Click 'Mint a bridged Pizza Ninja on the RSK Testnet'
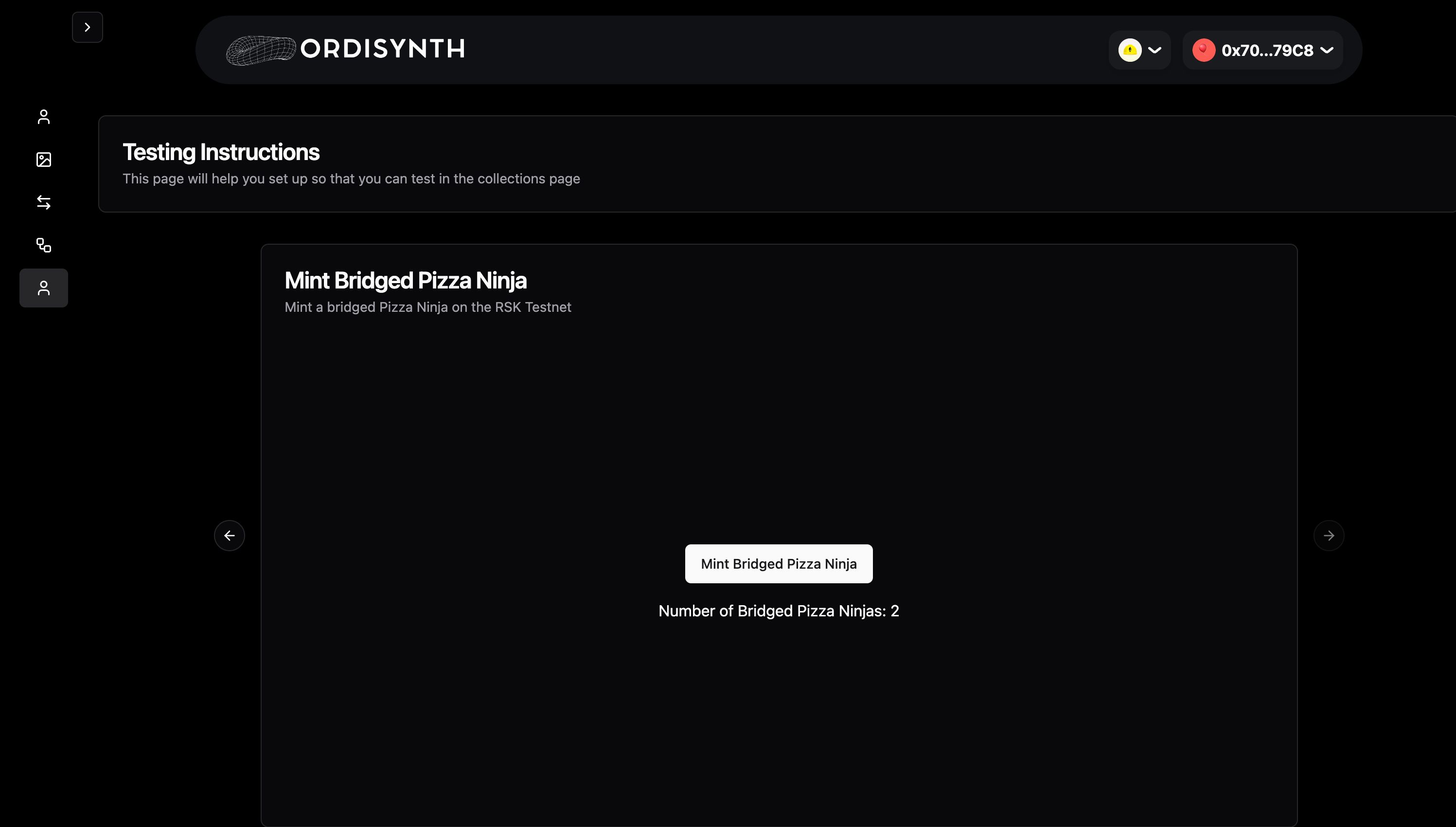The height and width of the screenshot is (827, 1456). click(x=428, y=307)
